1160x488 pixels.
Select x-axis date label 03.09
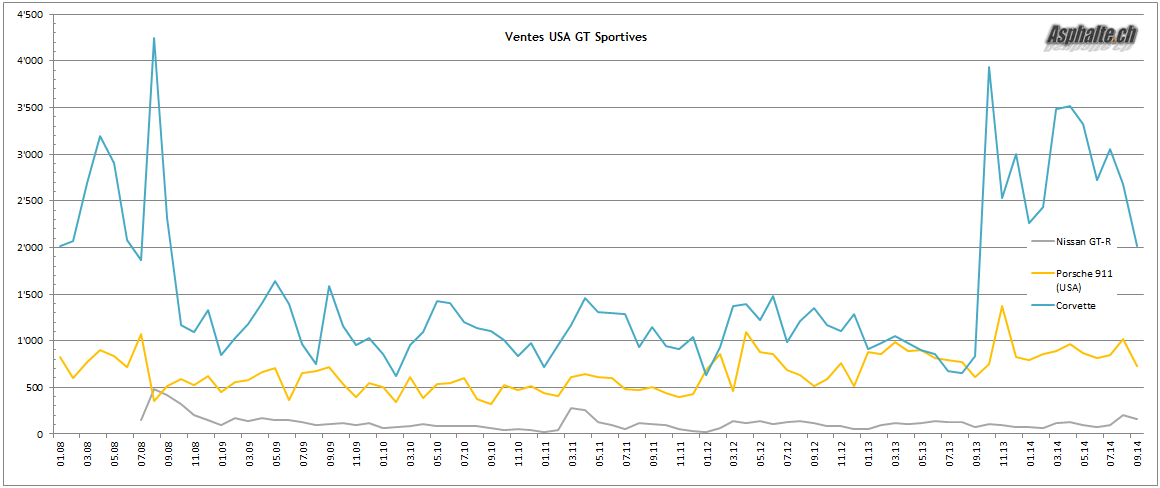click(249, 453)
